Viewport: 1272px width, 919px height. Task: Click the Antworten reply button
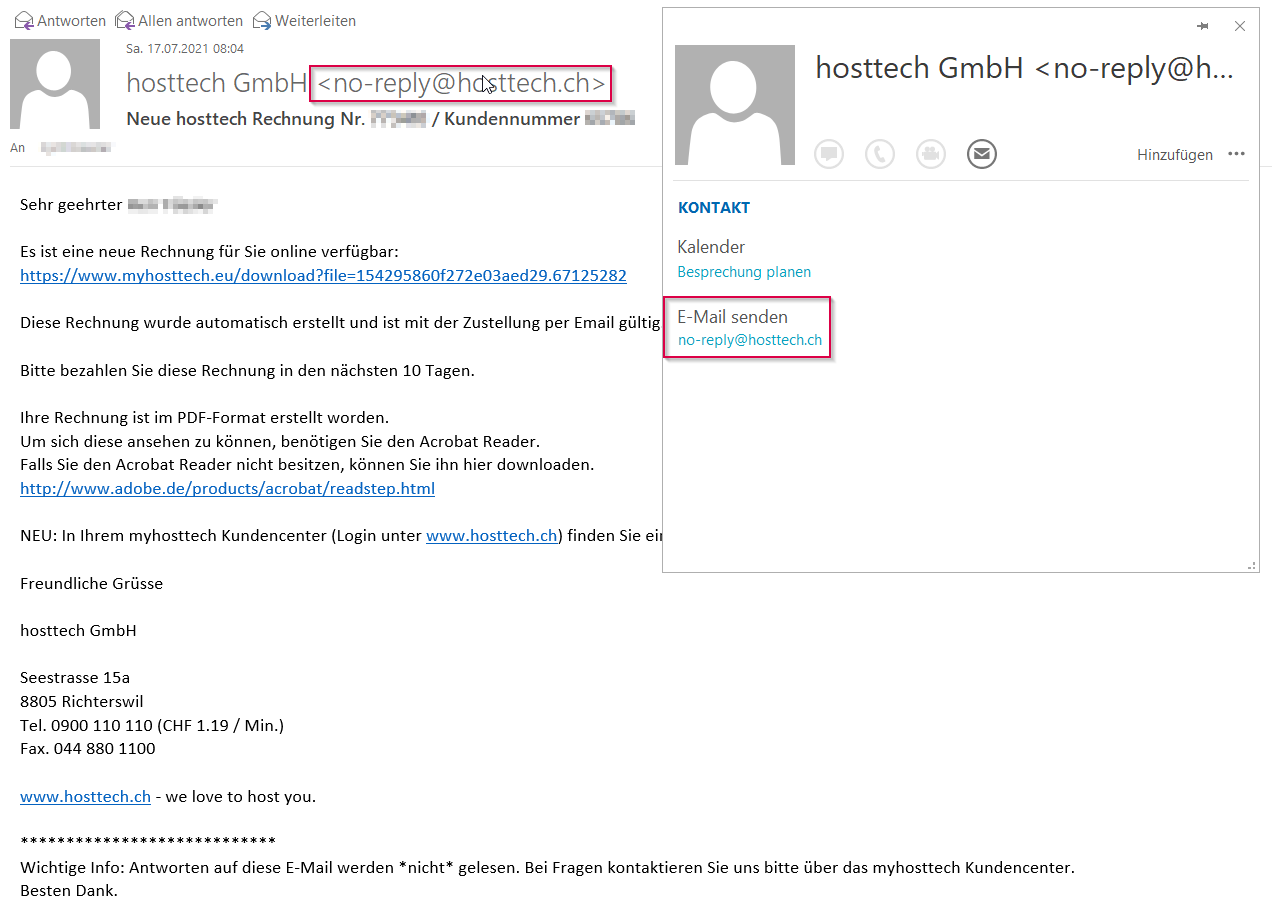[x=60, y=21]
